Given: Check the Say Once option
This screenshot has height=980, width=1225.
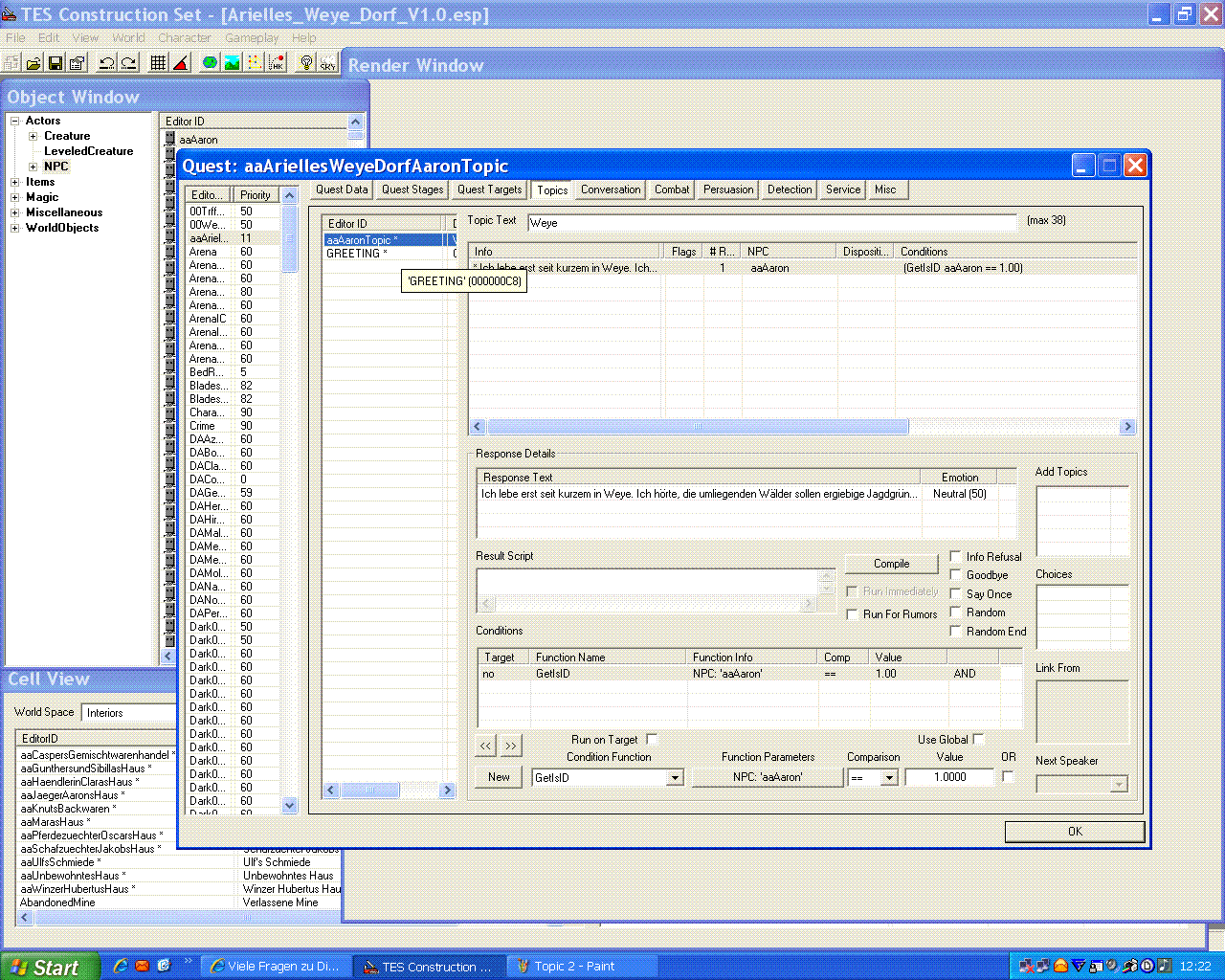Looking at the screenshot, I should [955, 593].
